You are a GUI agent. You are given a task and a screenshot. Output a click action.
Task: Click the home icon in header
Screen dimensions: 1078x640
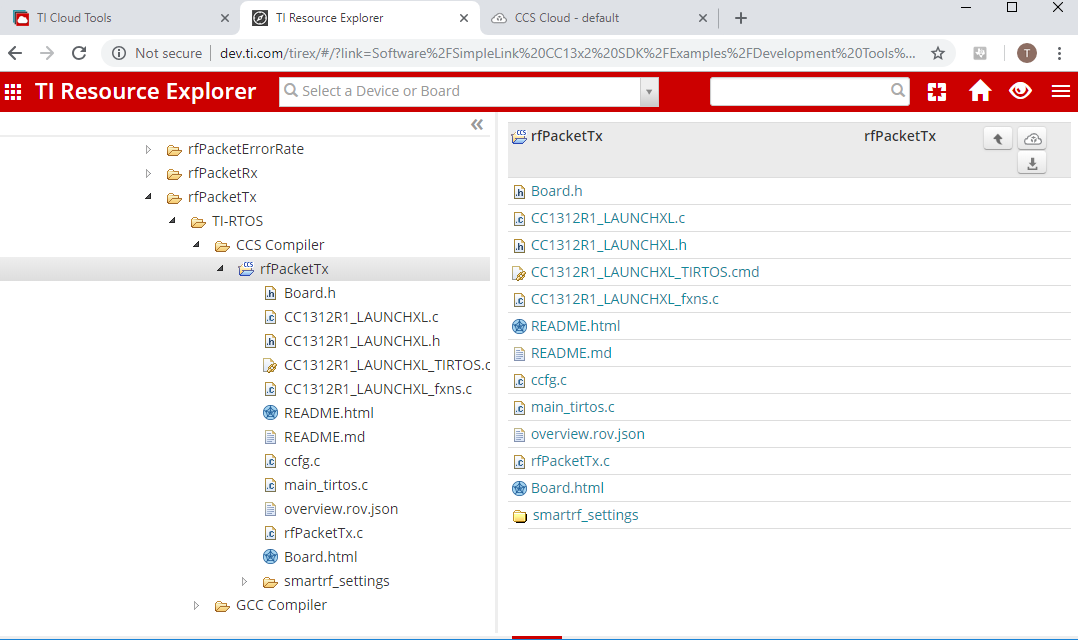pyautogui.click(x=980, y=91)
